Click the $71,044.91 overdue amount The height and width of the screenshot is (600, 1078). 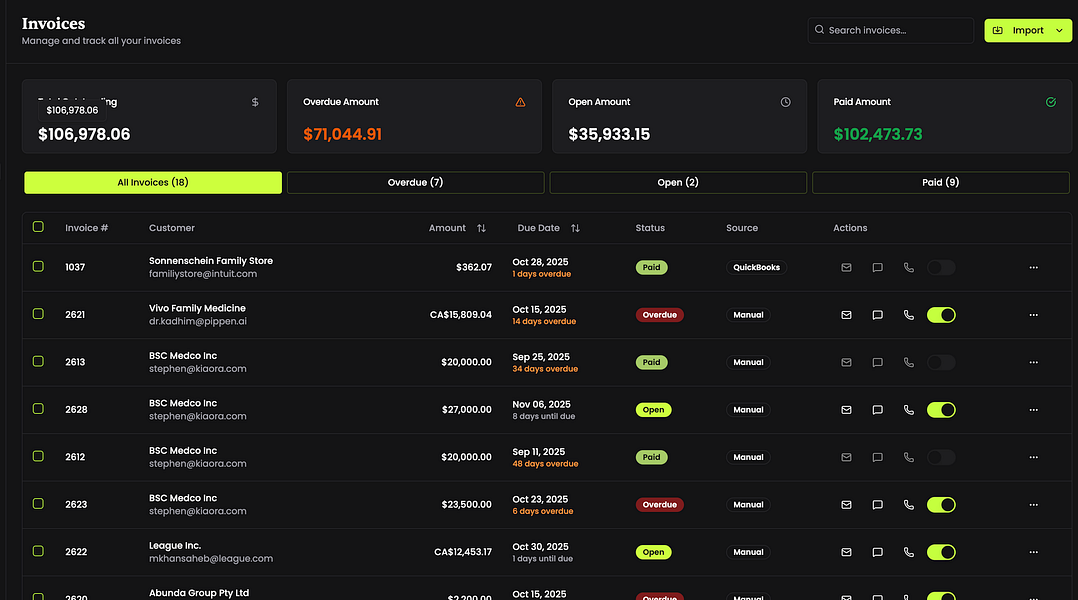click(342, 134)
